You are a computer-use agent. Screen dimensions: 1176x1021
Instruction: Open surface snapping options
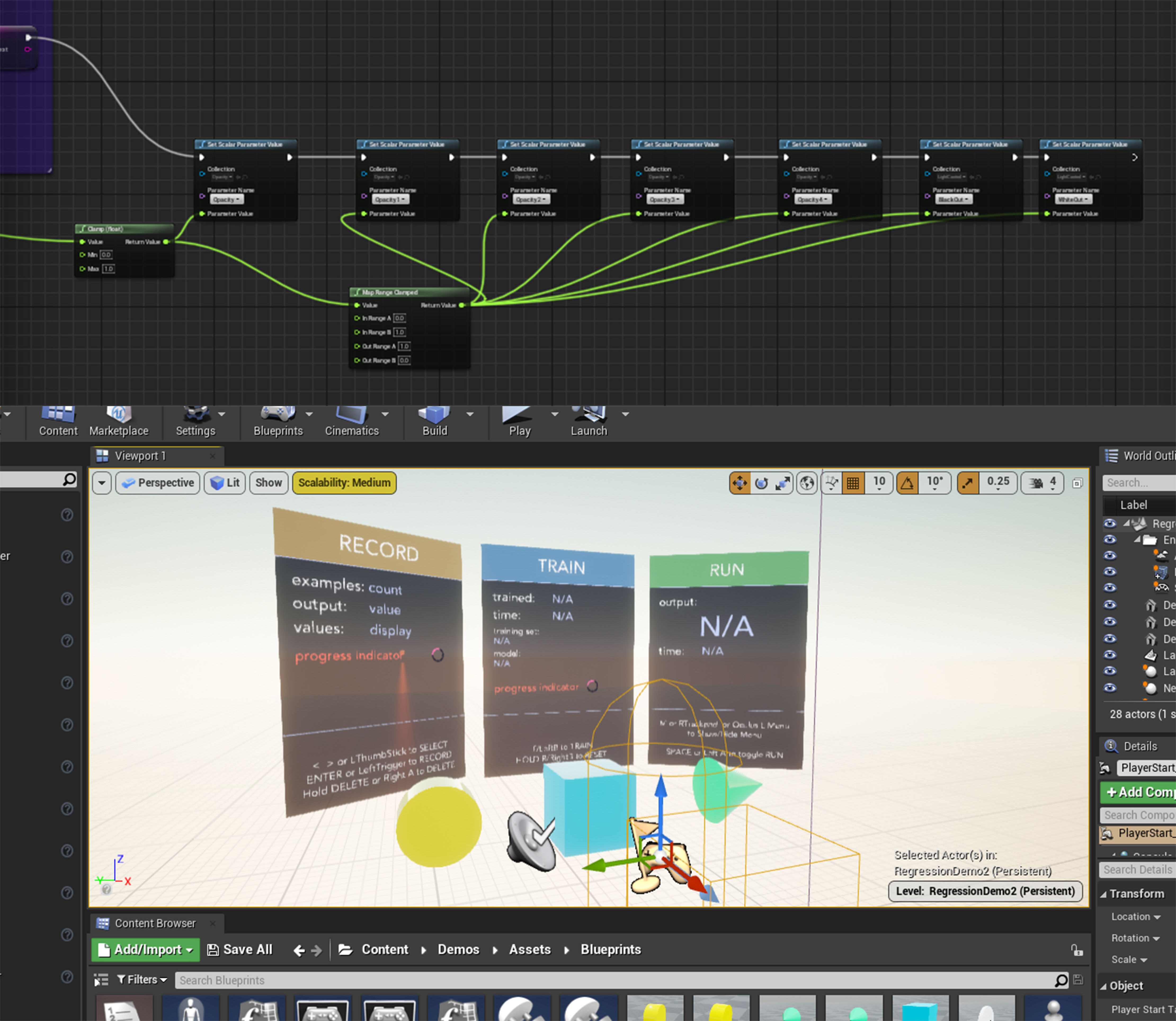(x=831, y=483)
